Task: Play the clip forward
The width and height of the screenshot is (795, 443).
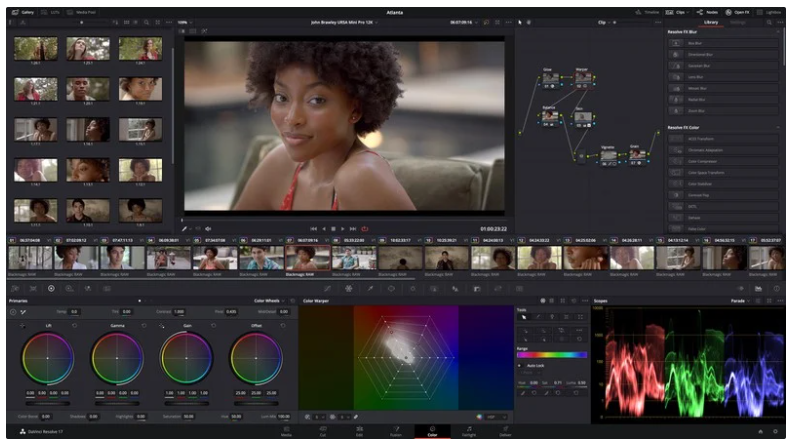Action: 343,229
